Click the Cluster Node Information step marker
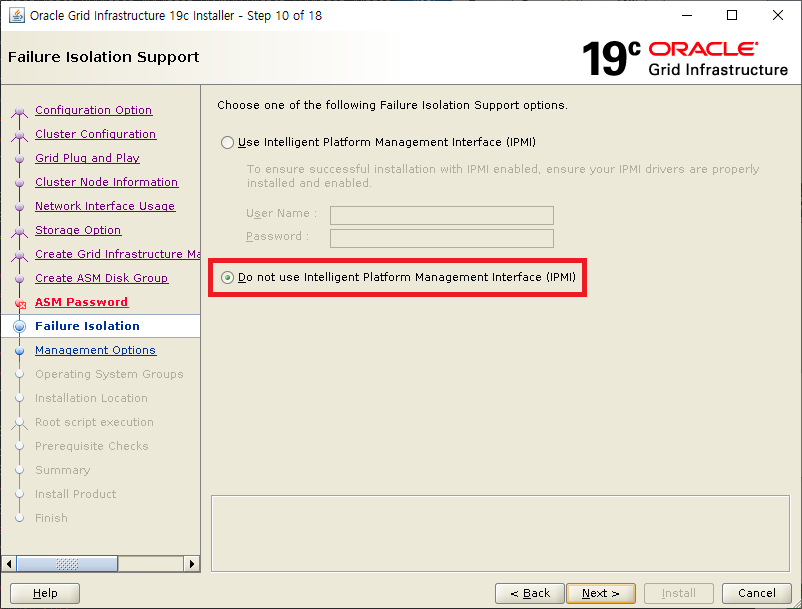 click(19, 183)
